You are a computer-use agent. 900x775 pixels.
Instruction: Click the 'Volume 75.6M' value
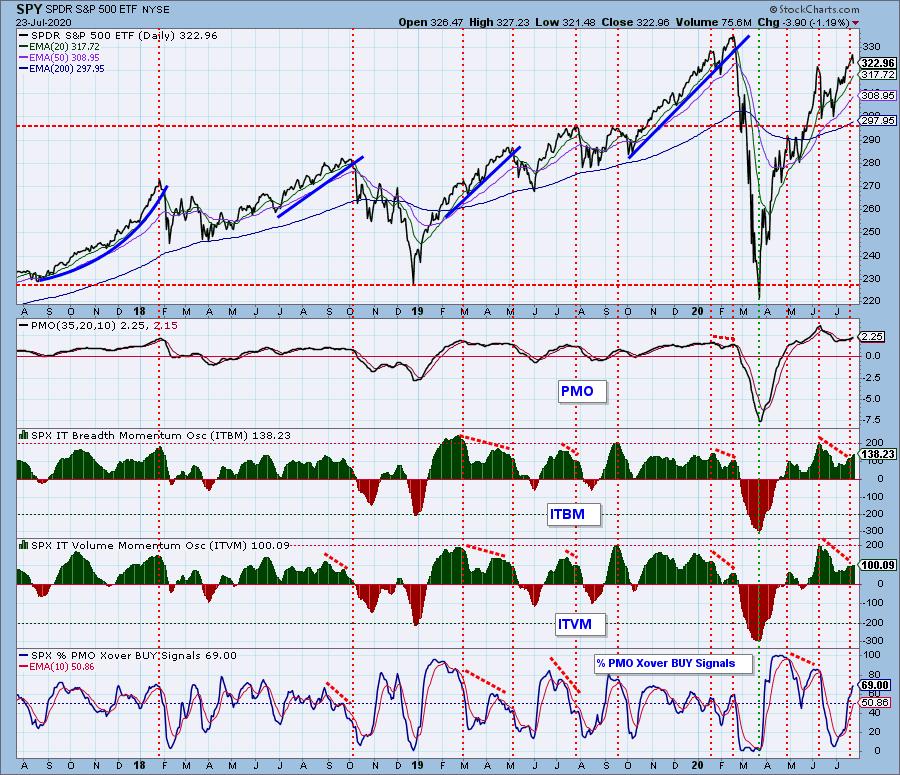tap(713, 22)
